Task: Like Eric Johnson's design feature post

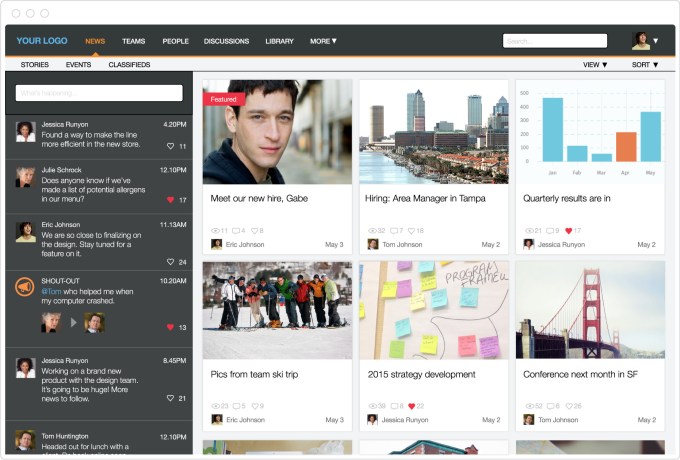Action: 170,262
